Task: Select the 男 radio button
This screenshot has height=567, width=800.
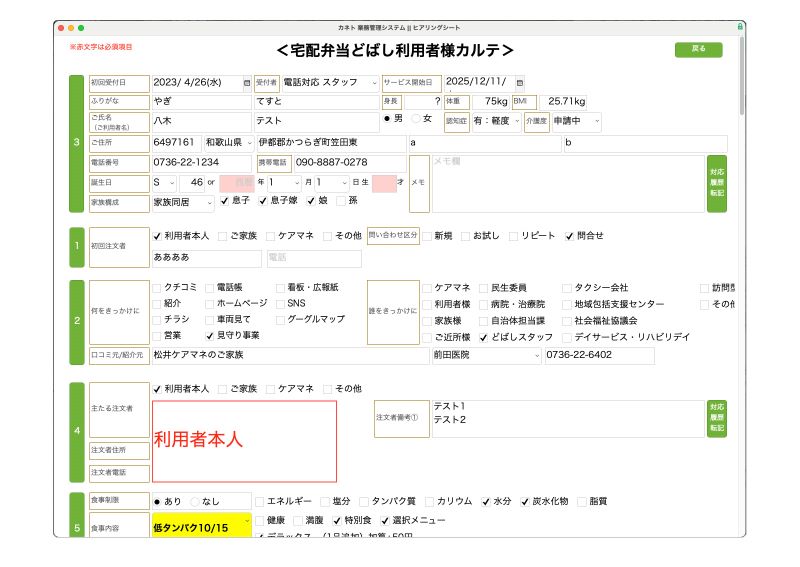Action: click(387, 118)
